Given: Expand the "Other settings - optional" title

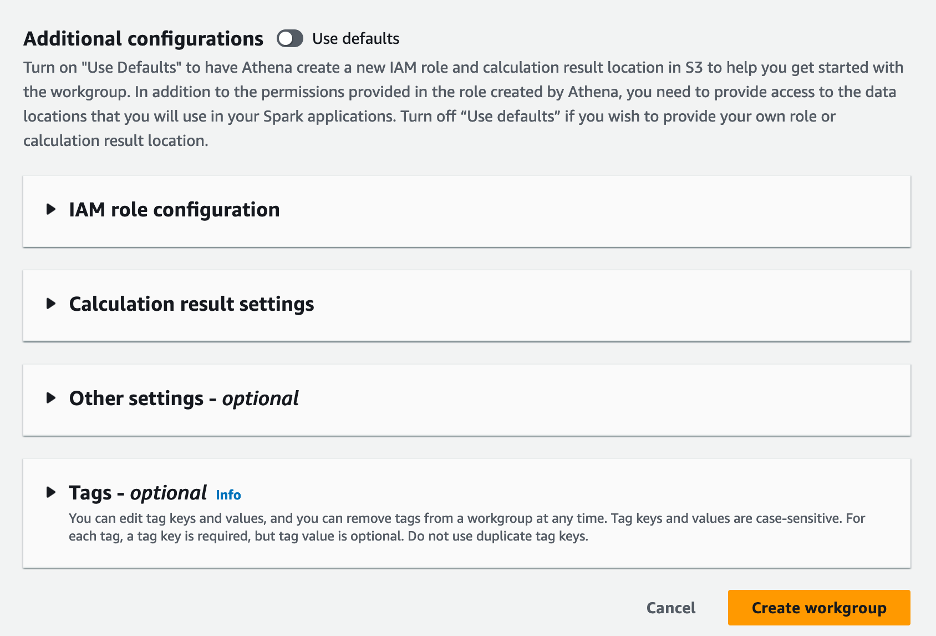Looking at the screenshot, I should tap(184, 398).
